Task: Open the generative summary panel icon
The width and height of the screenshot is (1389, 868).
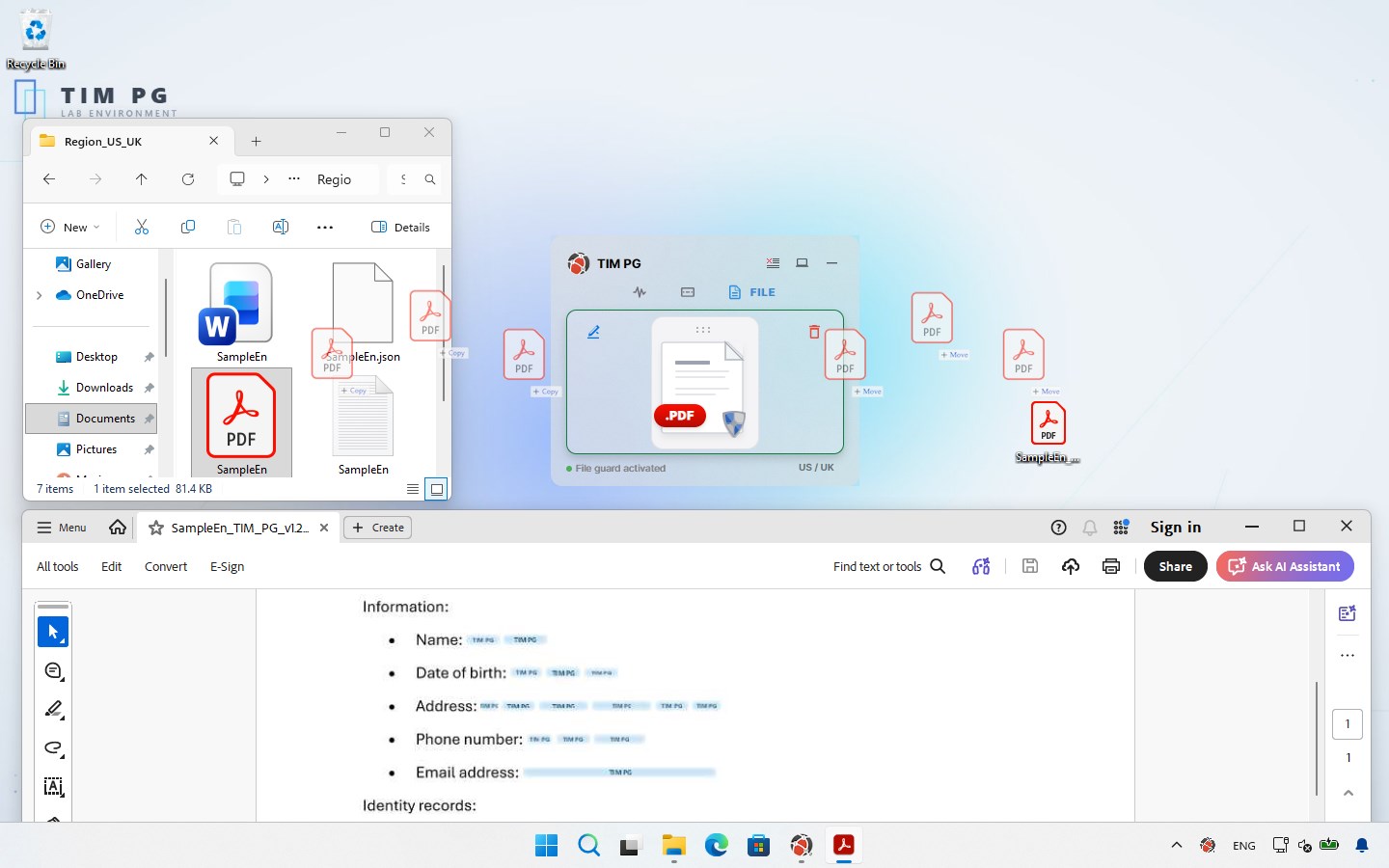Action: (x=1348, y=613)
